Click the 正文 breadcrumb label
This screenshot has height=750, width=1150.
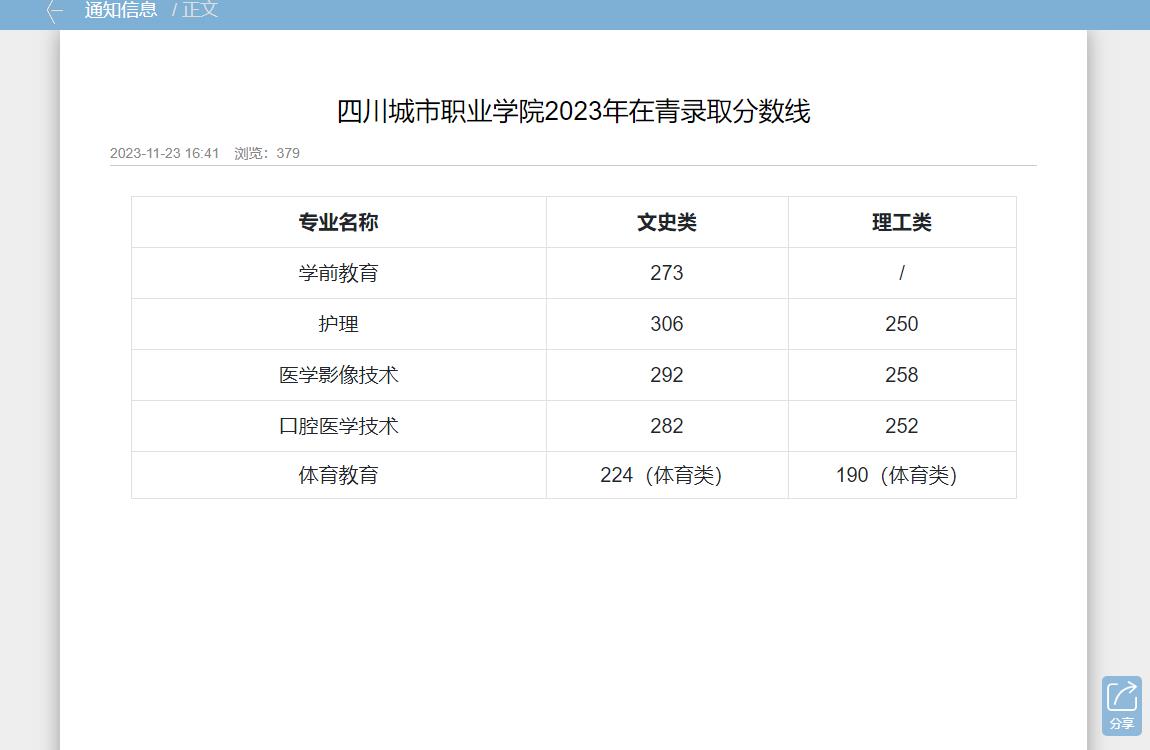click(x=200, y=10)
